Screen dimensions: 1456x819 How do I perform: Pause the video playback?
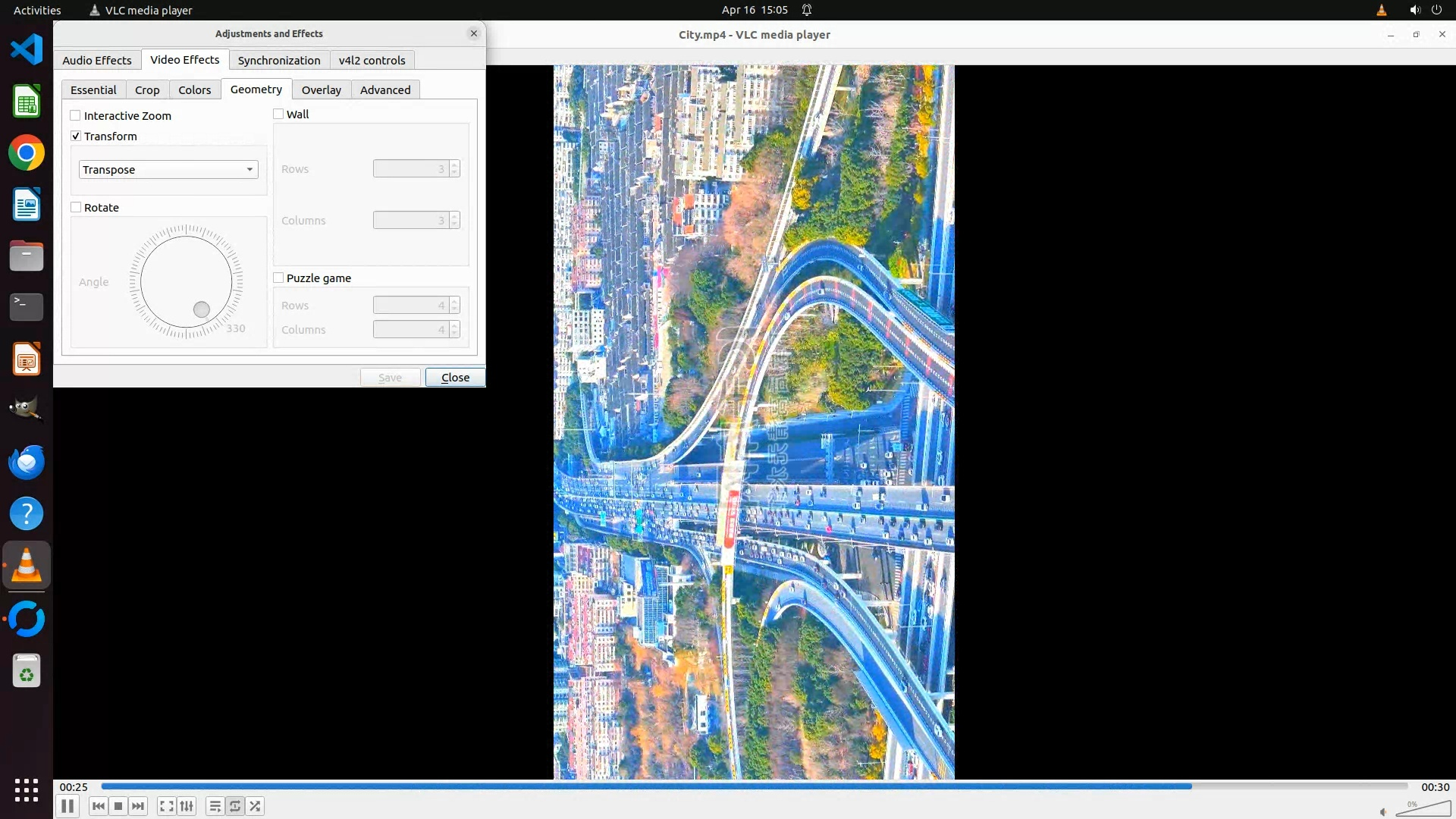click(67, 806)
